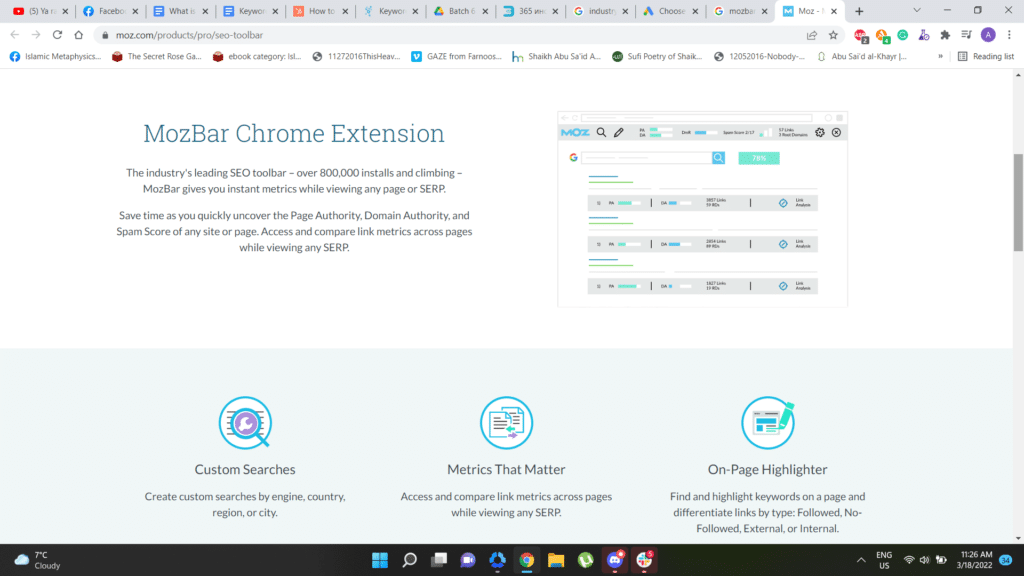
Task: Click the On-Page Highlighter icon
Action: [x=768, y=423]
